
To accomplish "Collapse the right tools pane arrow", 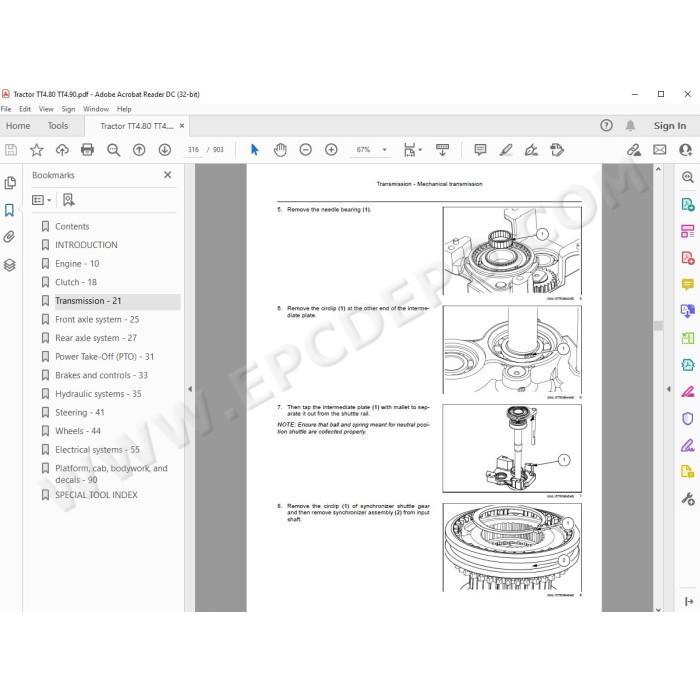I will [668, 389].
